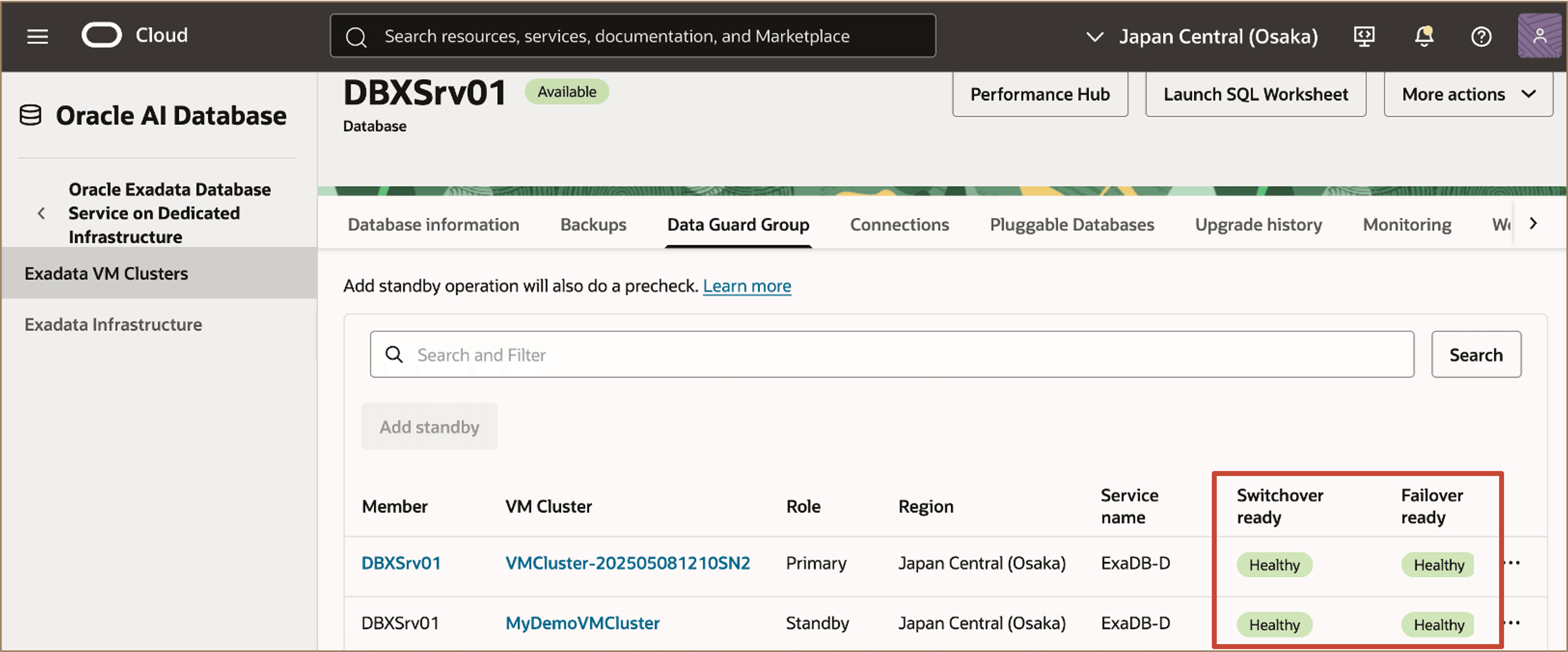Expand the More actions dropdown

click(1467, 94)
